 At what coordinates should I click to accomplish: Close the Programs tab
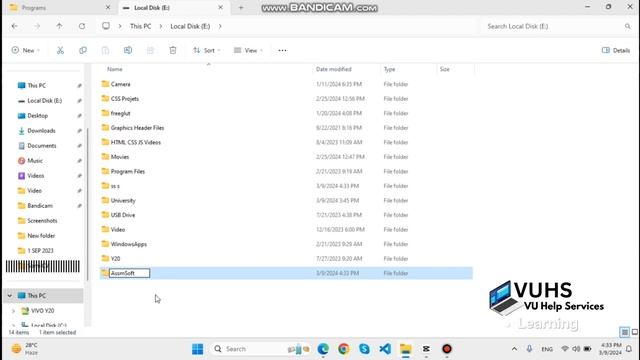pyautogui.click(x=108, y=8)
